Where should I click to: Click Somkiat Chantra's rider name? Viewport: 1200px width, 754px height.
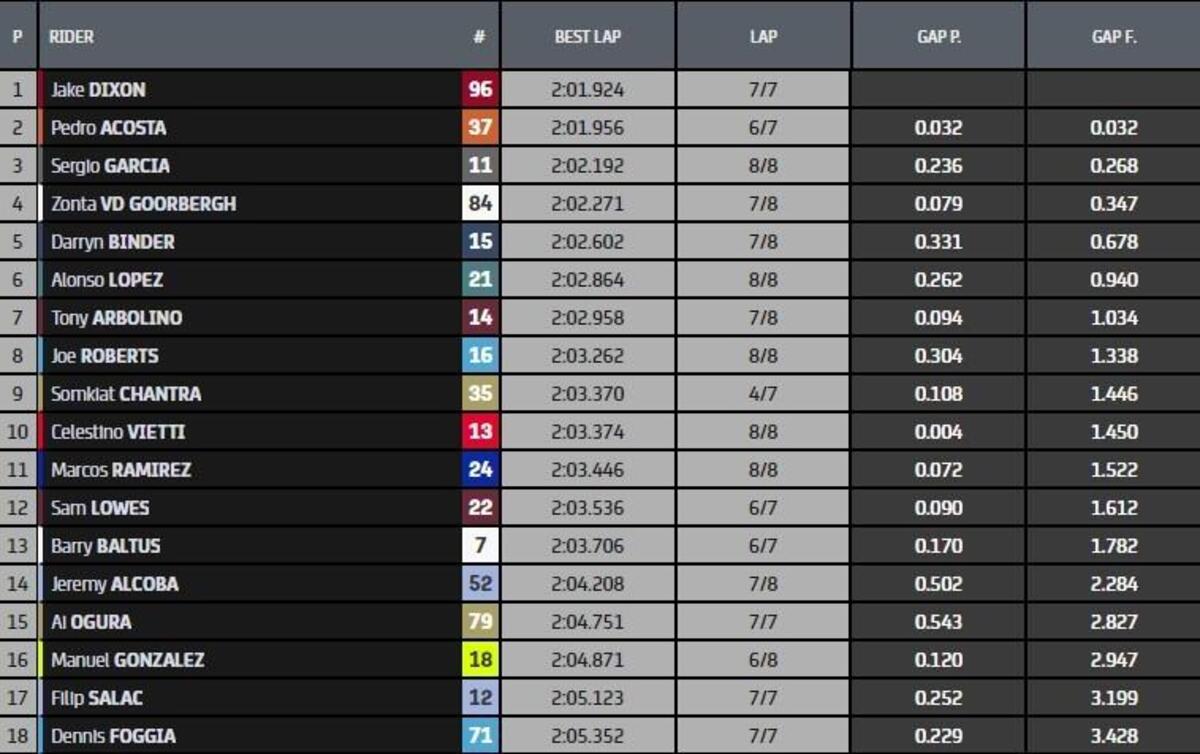(x=125, y=394)
